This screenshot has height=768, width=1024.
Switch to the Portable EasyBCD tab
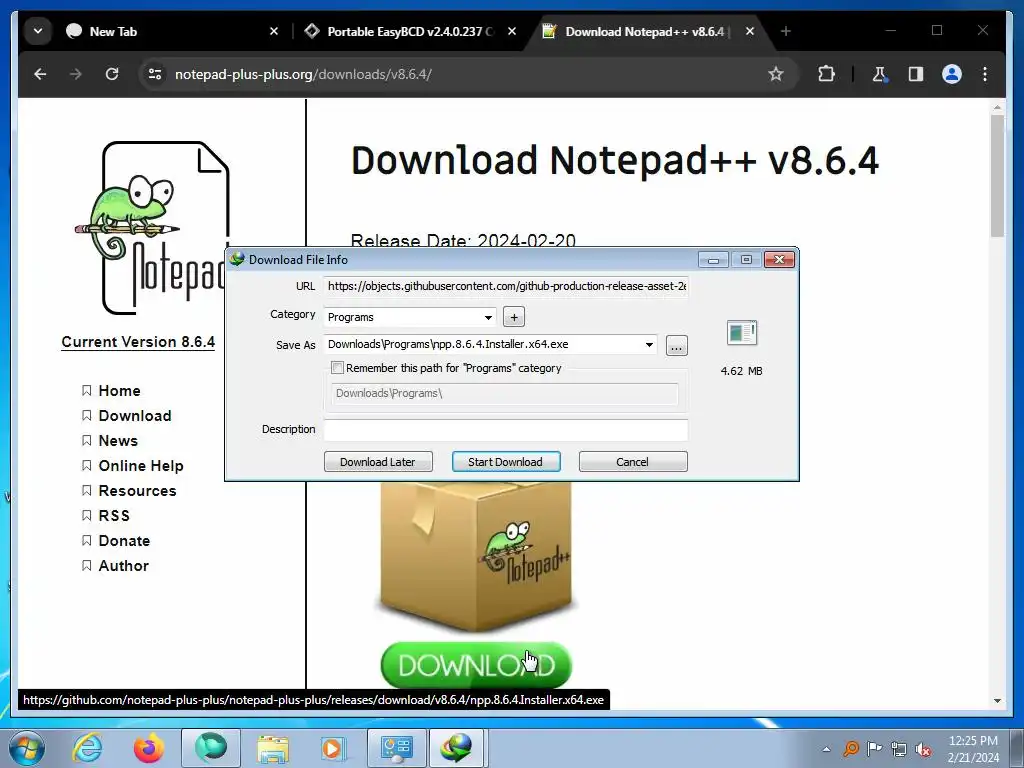click(410, 31)
